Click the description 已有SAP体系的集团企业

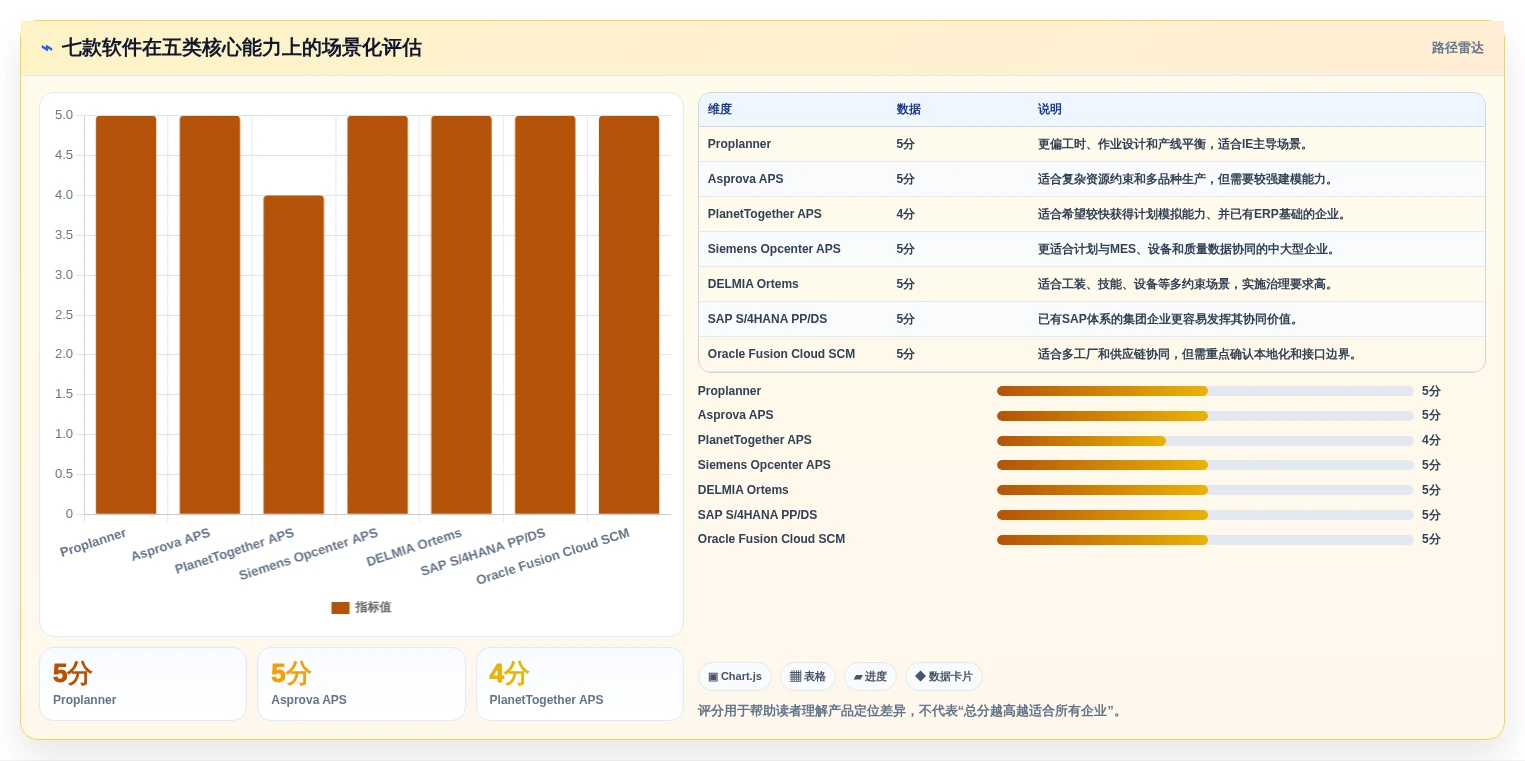click(1167, 319)
